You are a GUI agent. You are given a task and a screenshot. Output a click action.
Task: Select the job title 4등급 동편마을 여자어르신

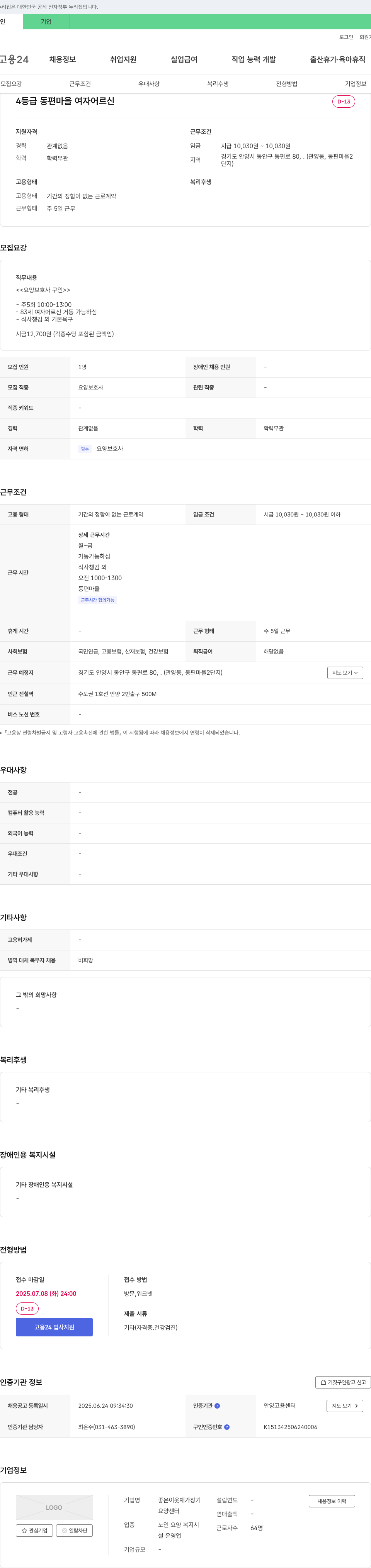65,101
